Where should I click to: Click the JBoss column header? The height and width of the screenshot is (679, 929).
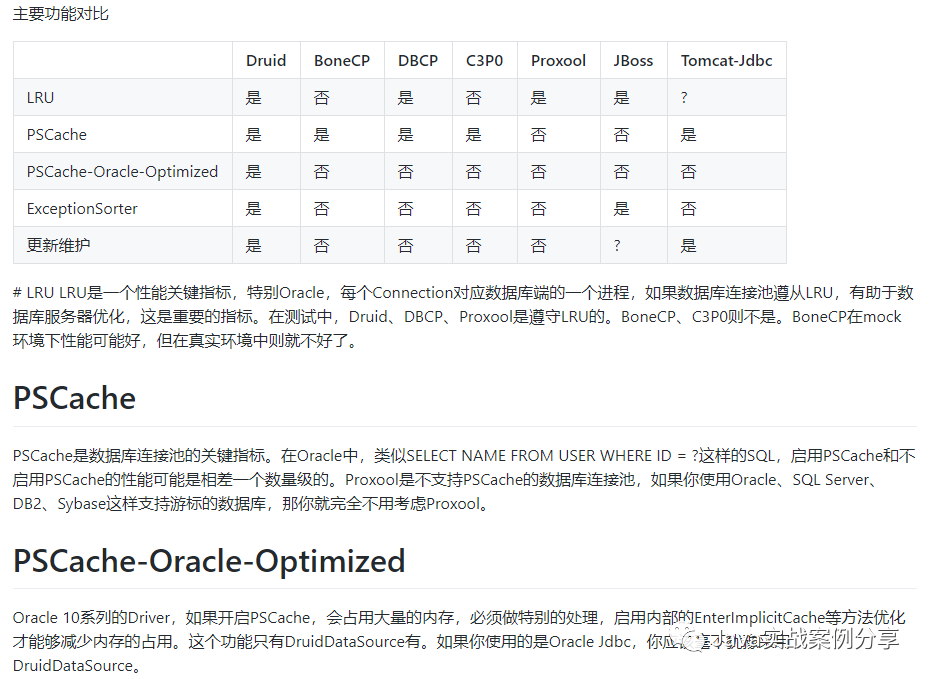point(633,60)
